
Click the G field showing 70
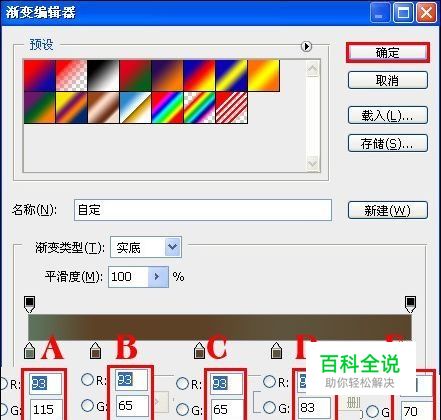tap(417, 411)
